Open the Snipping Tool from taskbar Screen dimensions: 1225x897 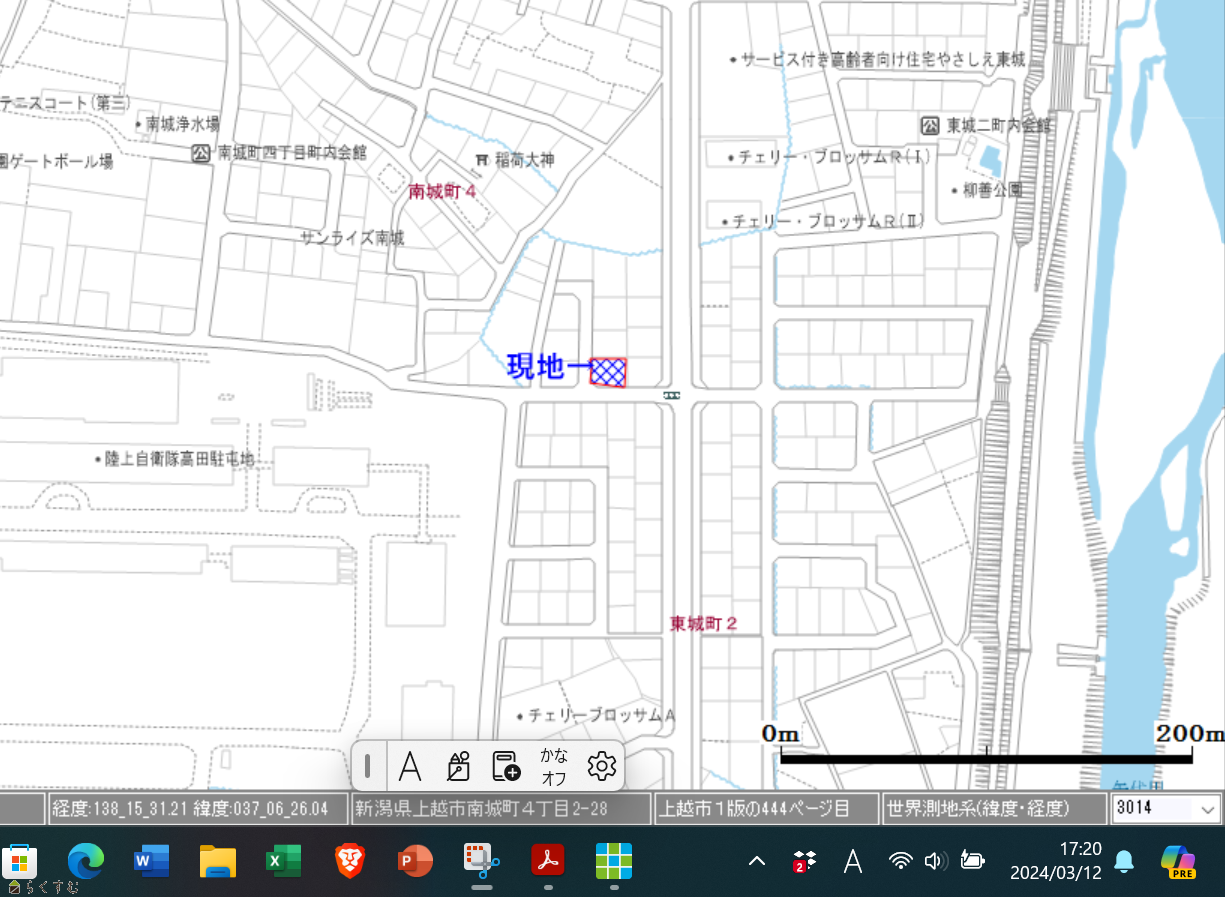pos(481,860)
